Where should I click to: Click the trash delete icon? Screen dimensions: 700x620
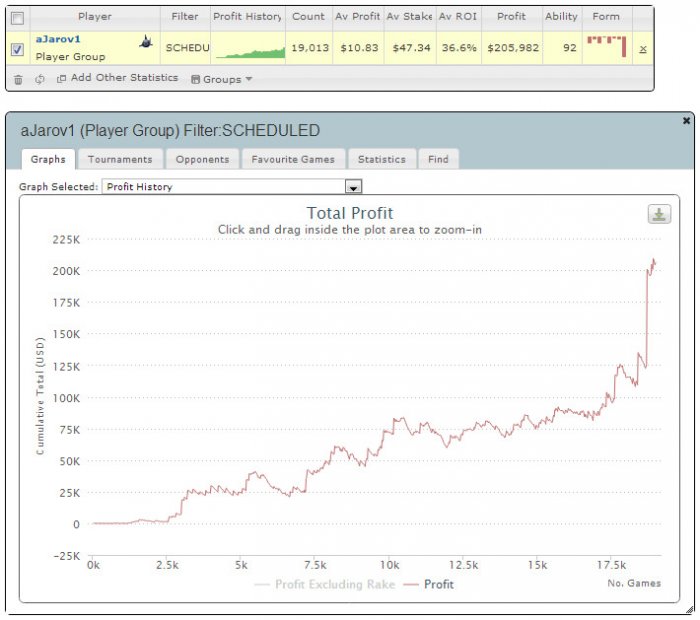pos(18,79)
